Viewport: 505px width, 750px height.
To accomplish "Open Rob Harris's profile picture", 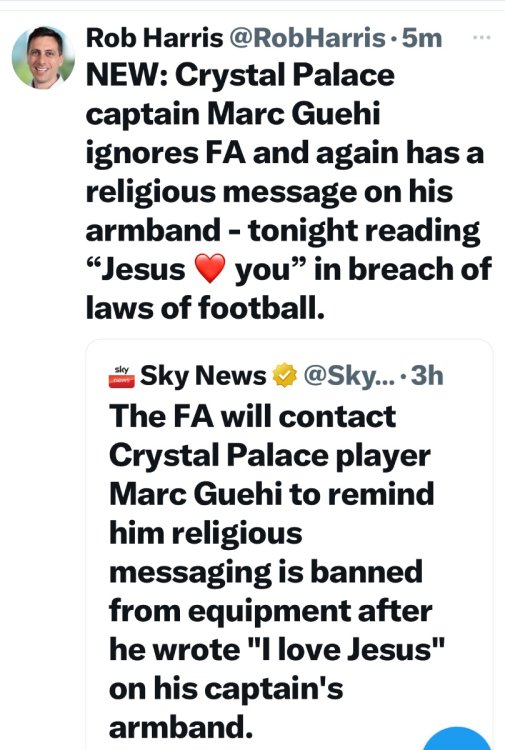I will click(43, 58).
